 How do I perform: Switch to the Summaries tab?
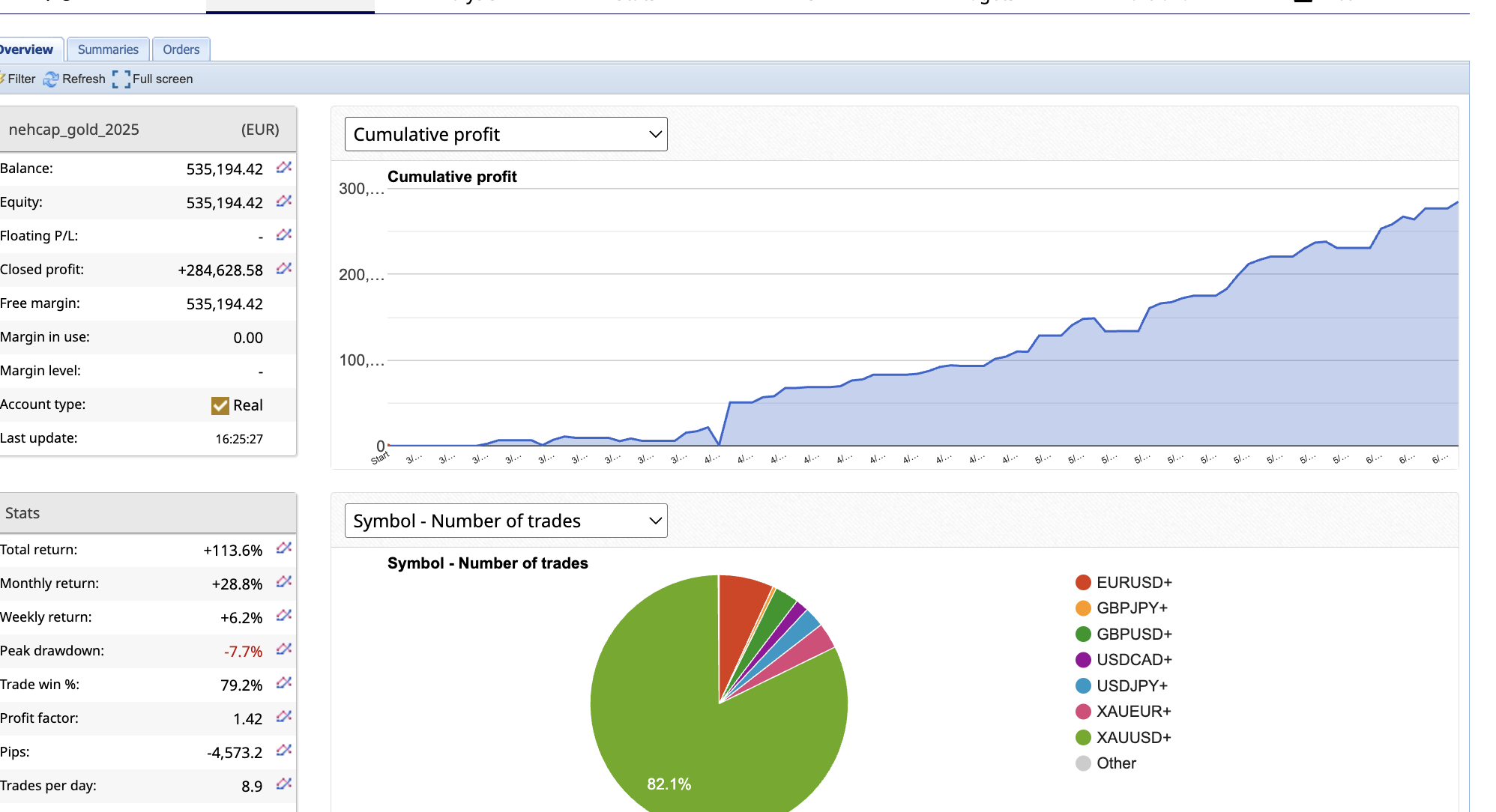pos(108,49)
